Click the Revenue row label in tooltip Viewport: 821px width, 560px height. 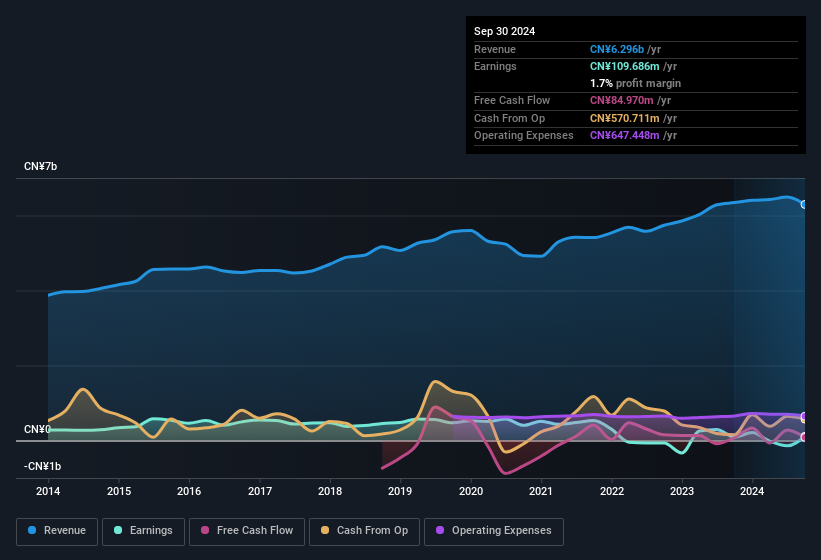tap(495, 49)
